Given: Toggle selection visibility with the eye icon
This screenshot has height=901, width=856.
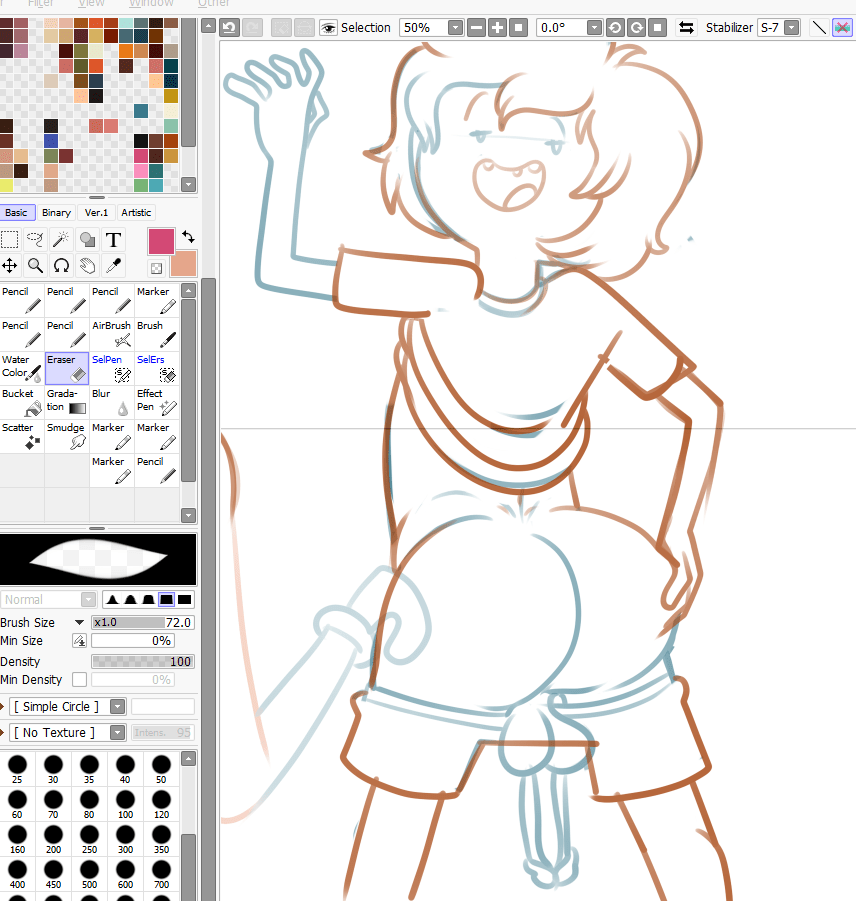Looking at the screenshot, I should (329, 27).
